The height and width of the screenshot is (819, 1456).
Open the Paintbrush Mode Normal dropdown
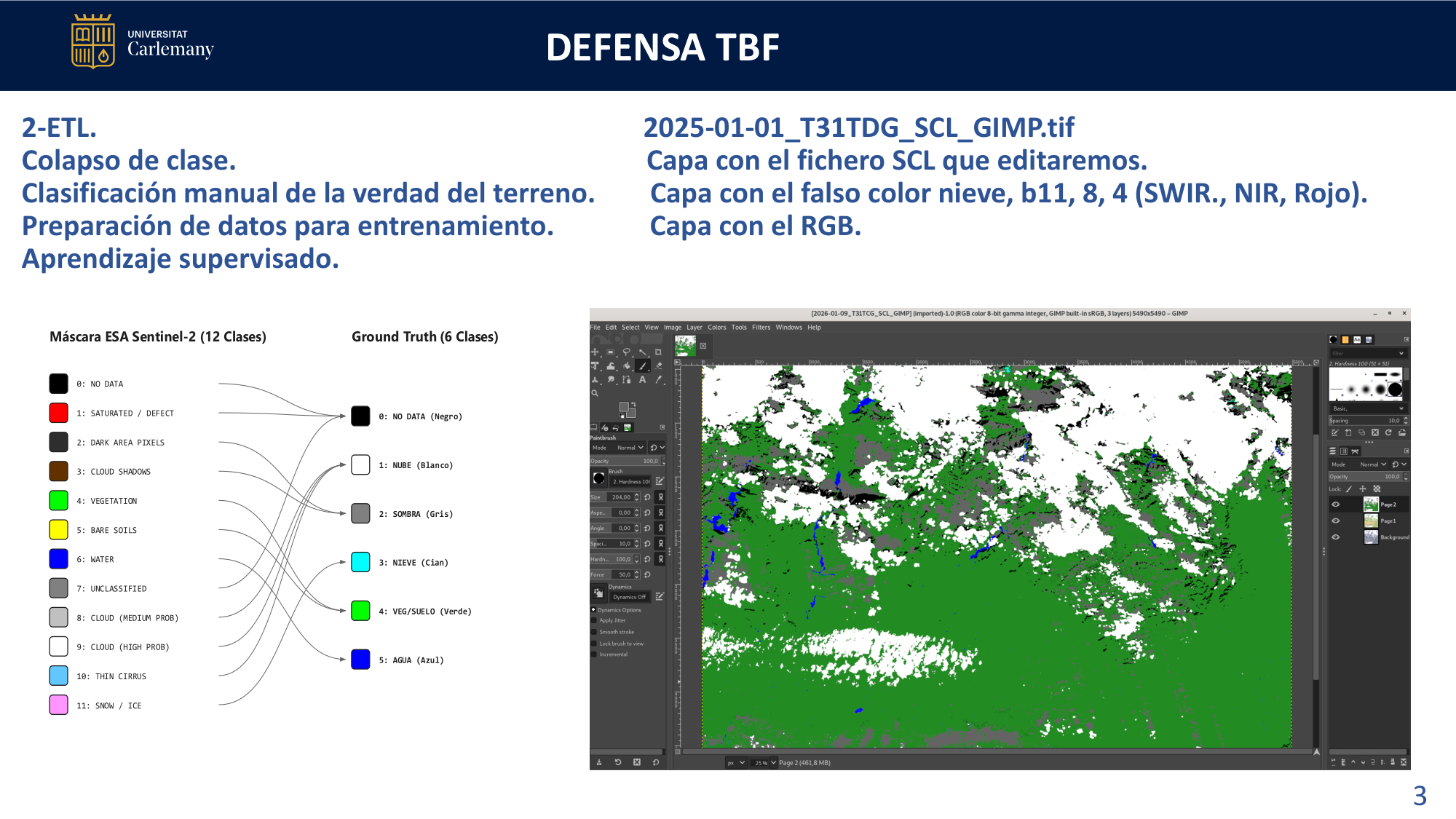pyautogui.click(x=618, y=448)
